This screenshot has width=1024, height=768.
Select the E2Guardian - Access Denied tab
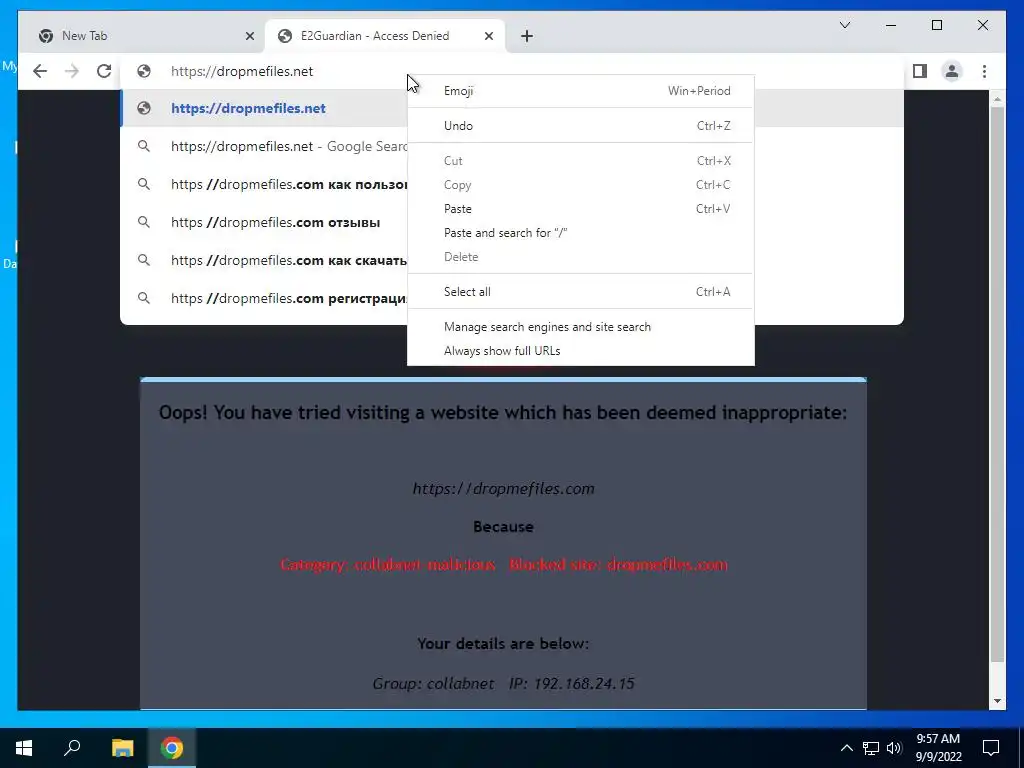pyautogui.click(x=385, y=36)
